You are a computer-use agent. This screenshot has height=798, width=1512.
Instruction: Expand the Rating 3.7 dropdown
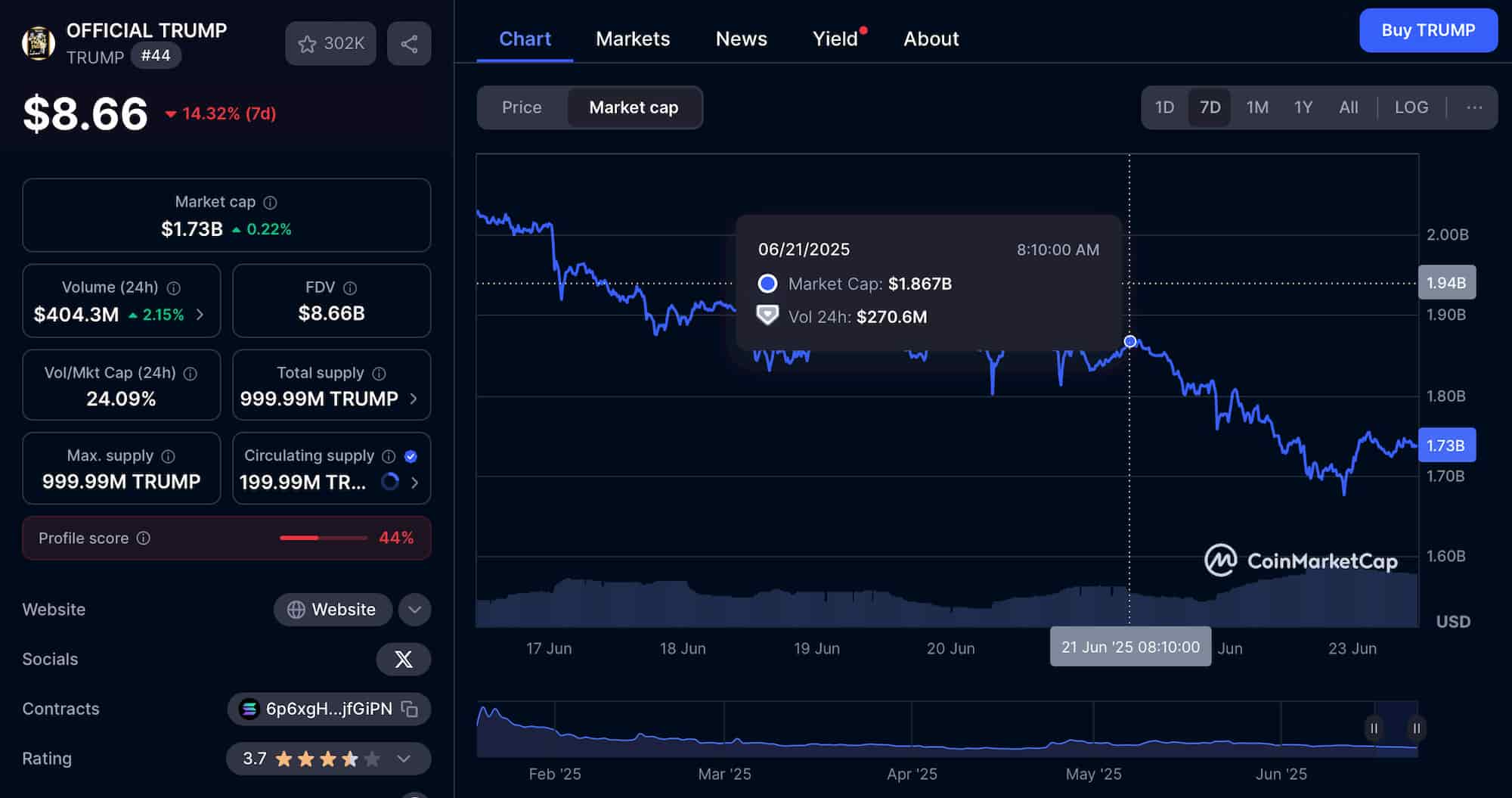(x=404, y=759)
